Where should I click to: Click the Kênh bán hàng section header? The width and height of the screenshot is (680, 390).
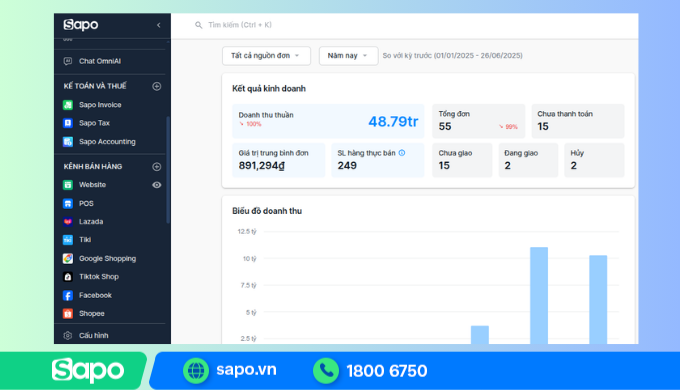click(93, 167)
